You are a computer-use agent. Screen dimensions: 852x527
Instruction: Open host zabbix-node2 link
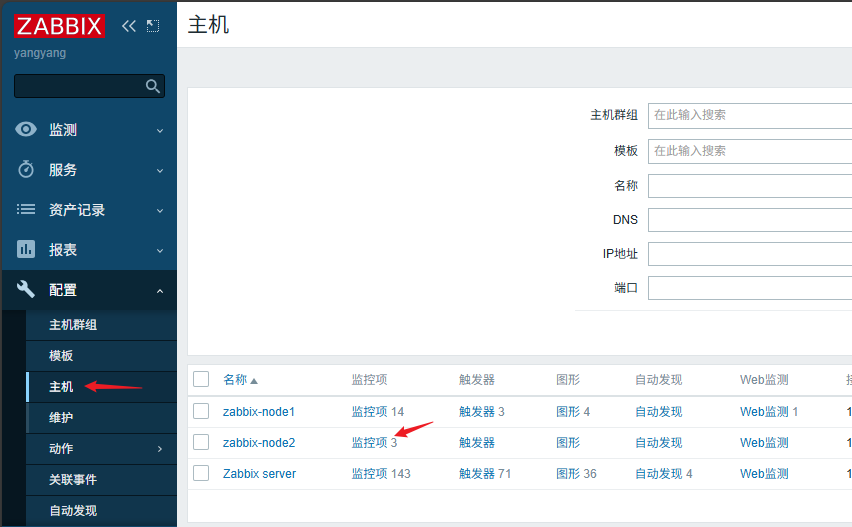click(x=259, y=443)
